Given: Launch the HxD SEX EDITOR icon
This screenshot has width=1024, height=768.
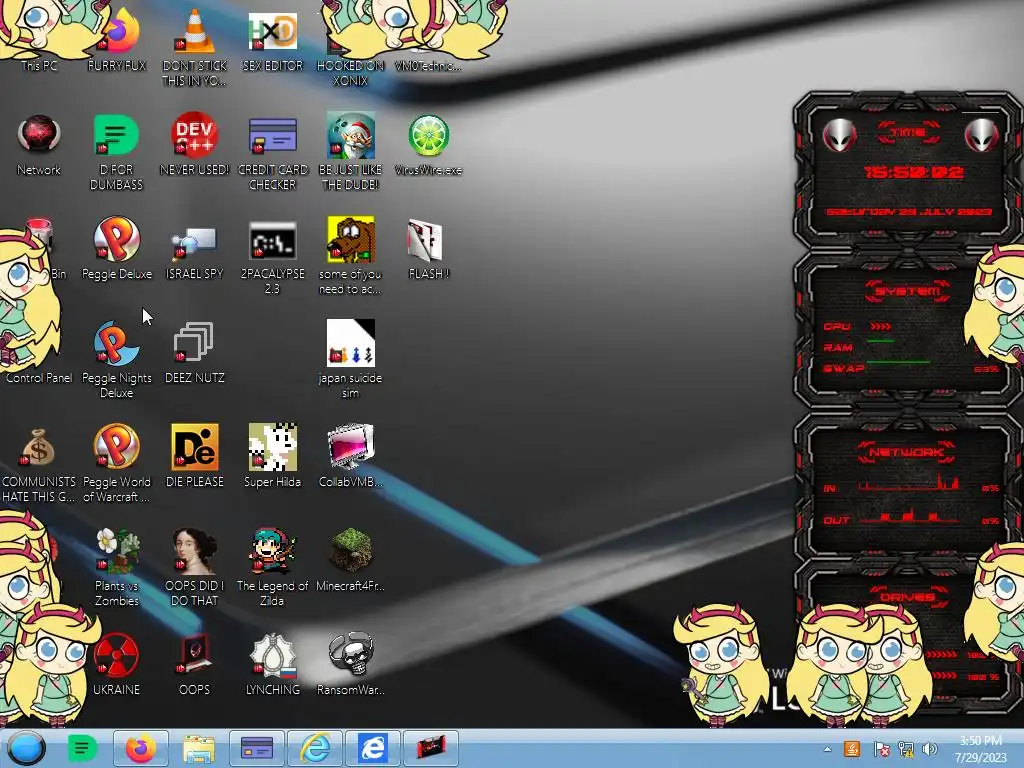Looking at the screenshot, I should tap(272, 33).
